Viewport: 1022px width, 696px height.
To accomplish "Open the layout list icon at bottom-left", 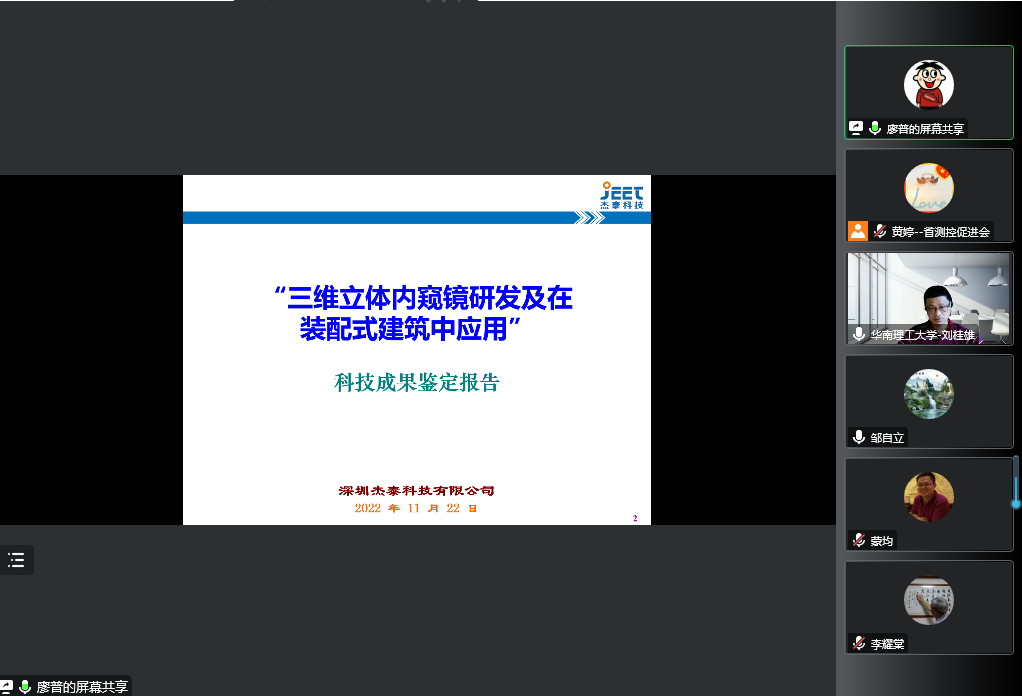I will click(17, 560).
